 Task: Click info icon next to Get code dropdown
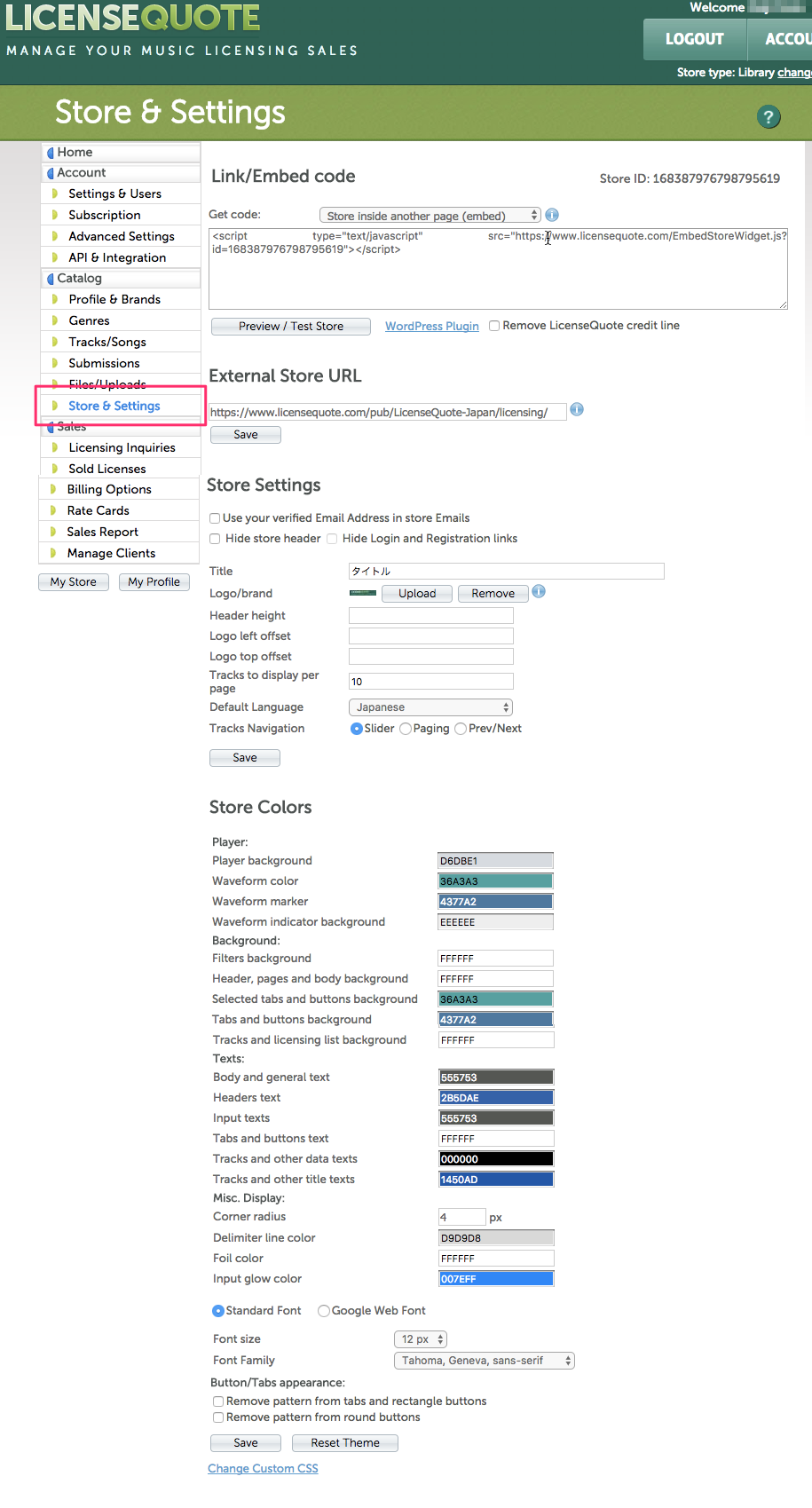click(x=552, y=215)
